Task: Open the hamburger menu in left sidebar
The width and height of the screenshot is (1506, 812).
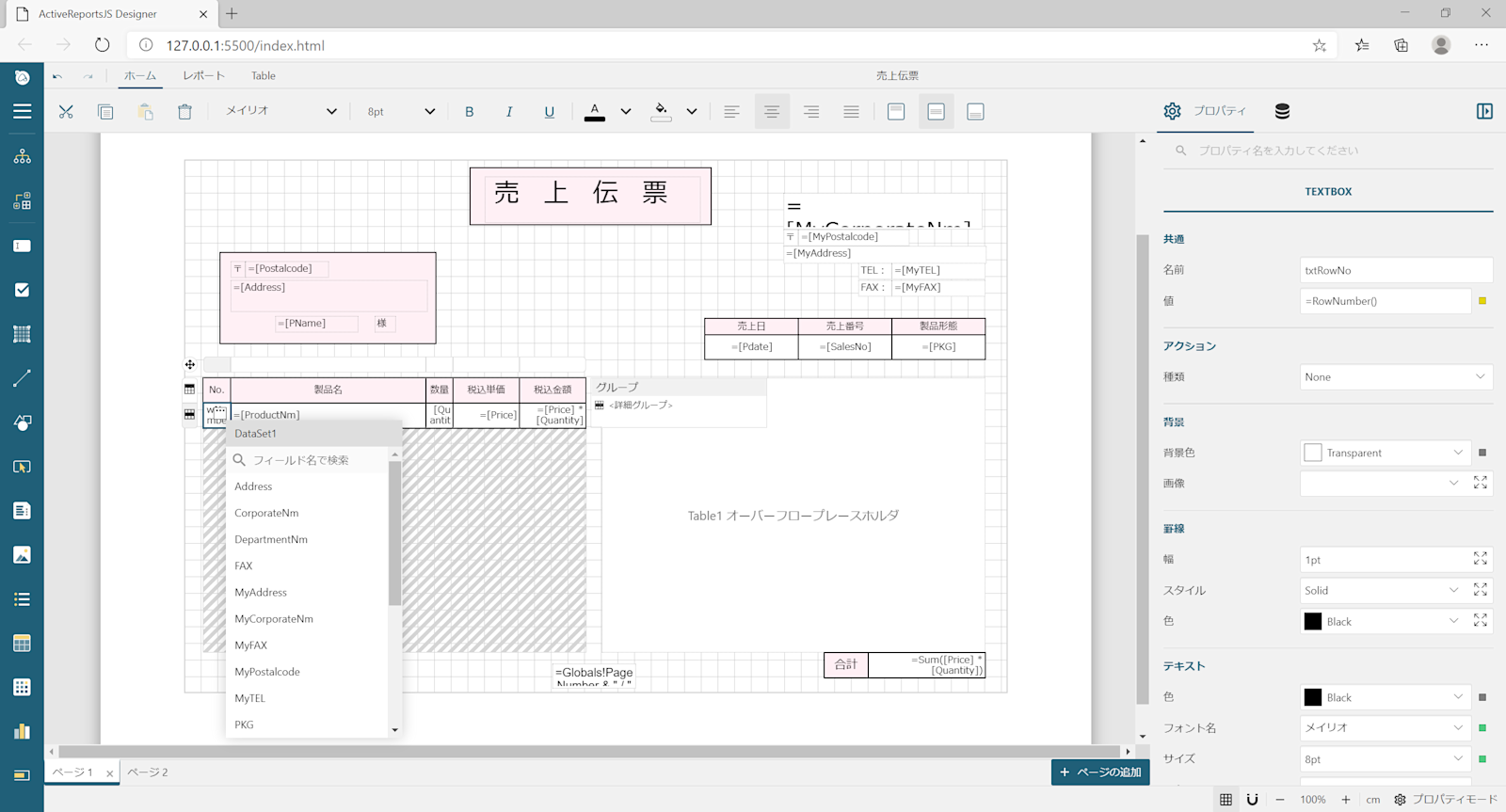Action: (x=23, y=111)
